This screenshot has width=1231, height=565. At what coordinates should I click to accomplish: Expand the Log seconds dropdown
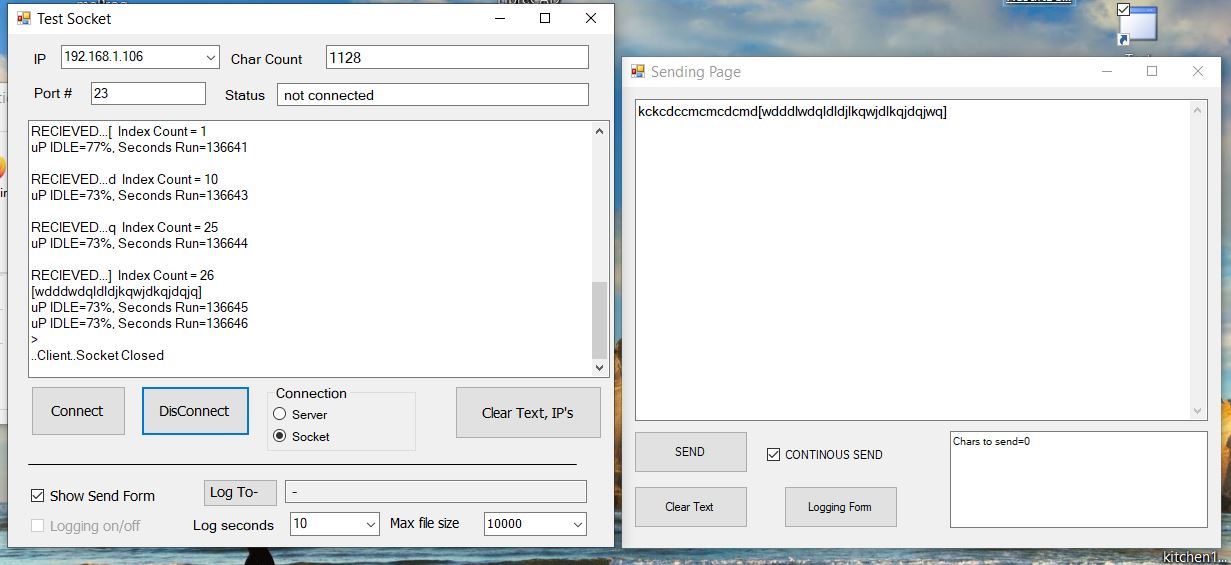pyautogui.click(x=369, y=524)
